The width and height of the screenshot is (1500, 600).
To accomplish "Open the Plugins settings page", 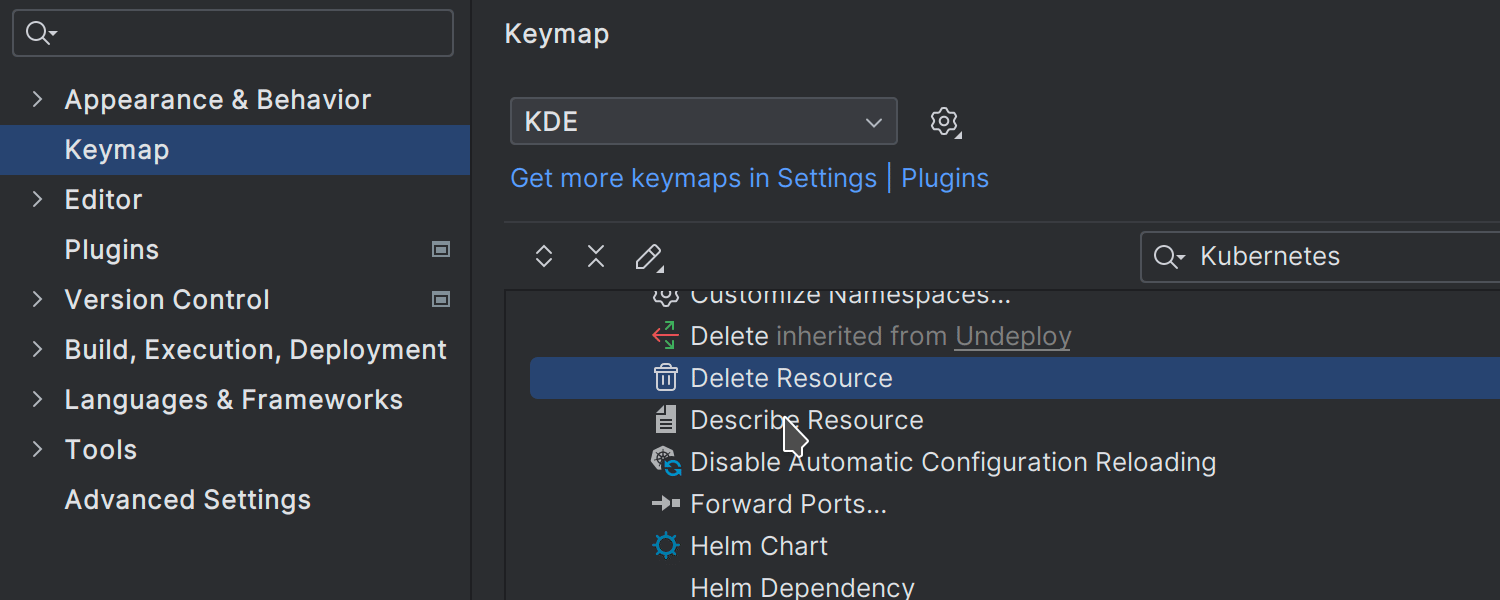I will coord(112,250).
